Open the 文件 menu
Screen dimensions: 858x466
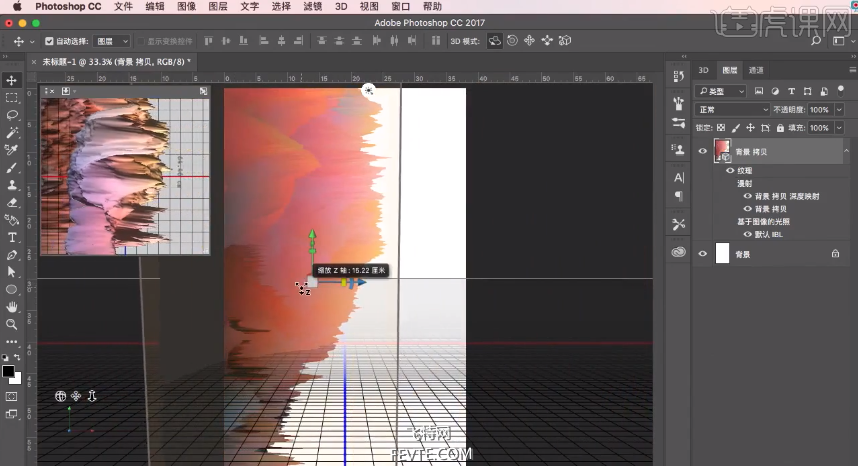click(x=123, y=7)
